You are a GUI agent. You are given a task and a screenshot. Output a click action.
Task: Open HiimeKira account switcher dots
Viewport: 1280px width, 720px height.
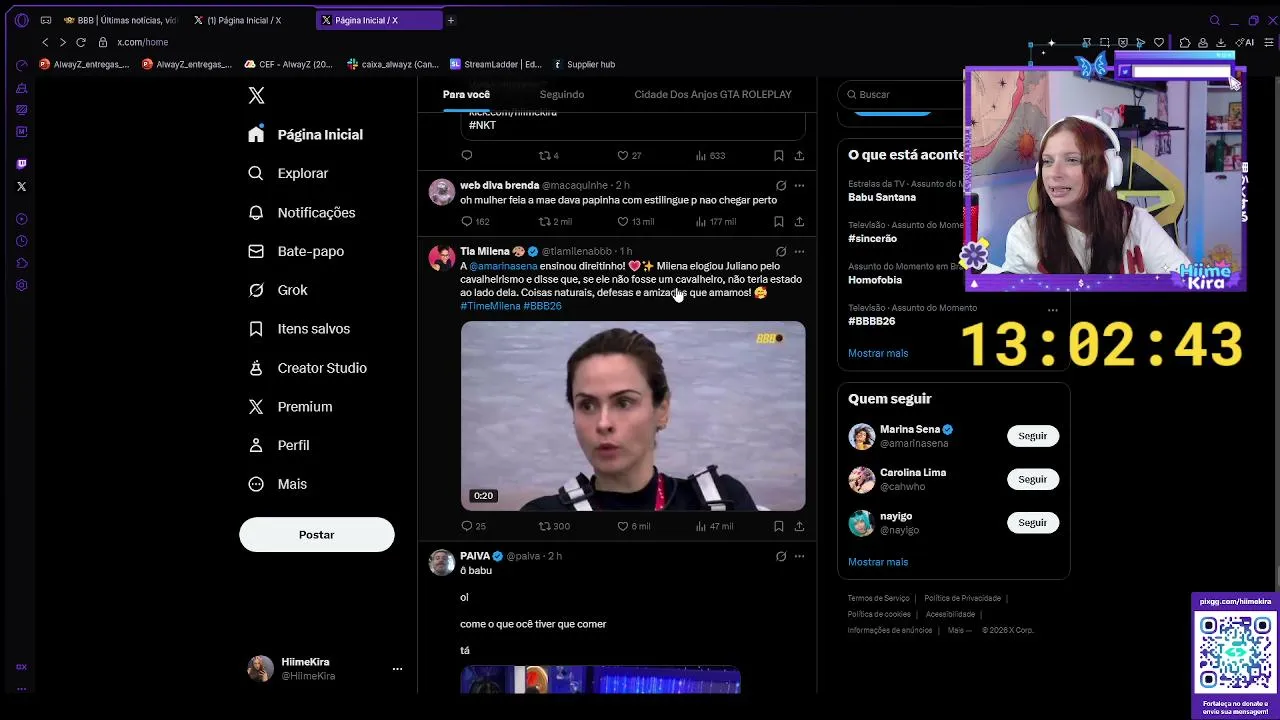pos(397,668)
